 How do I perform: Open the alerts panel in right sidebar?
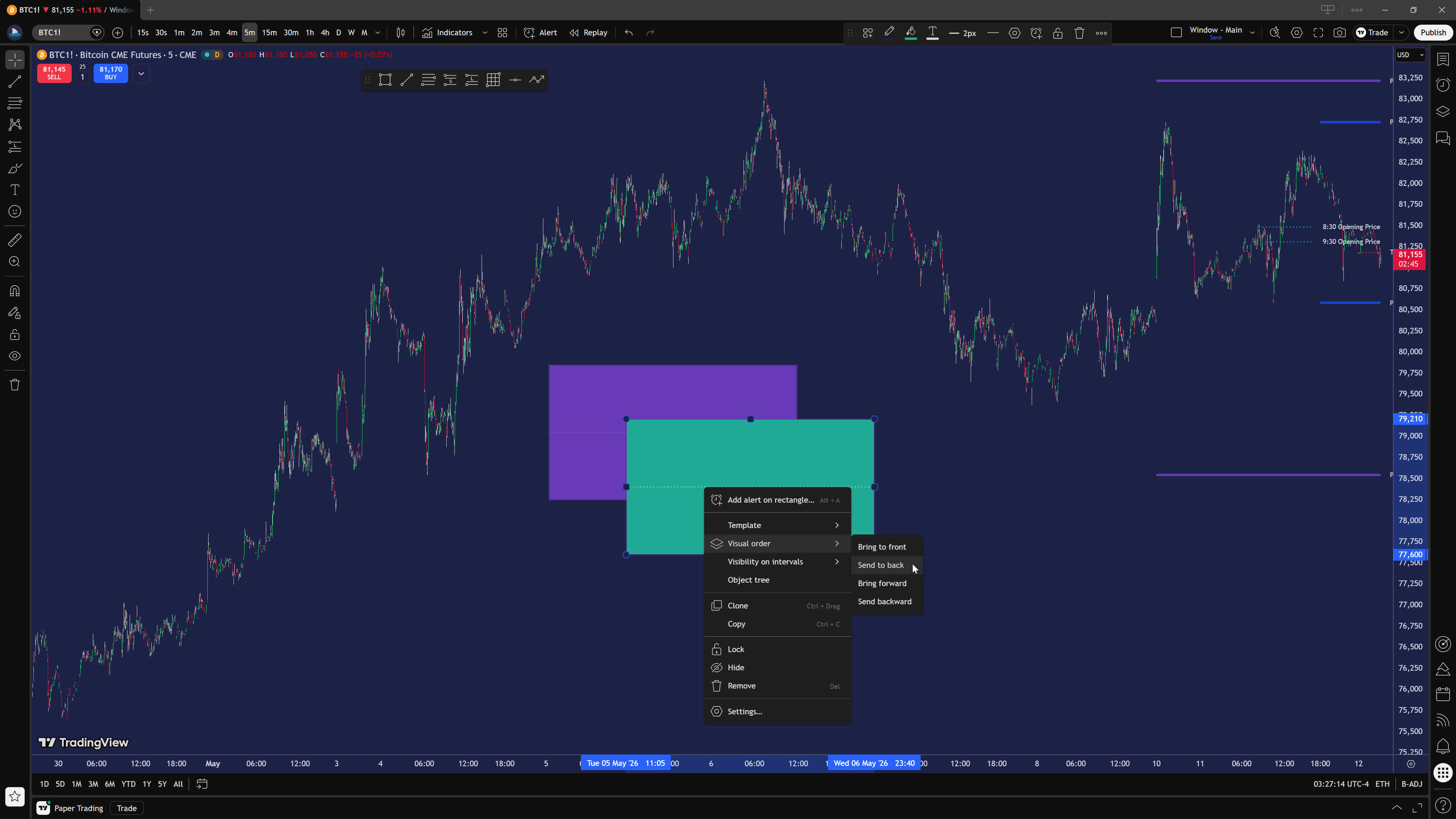[x=1443, y=85]
